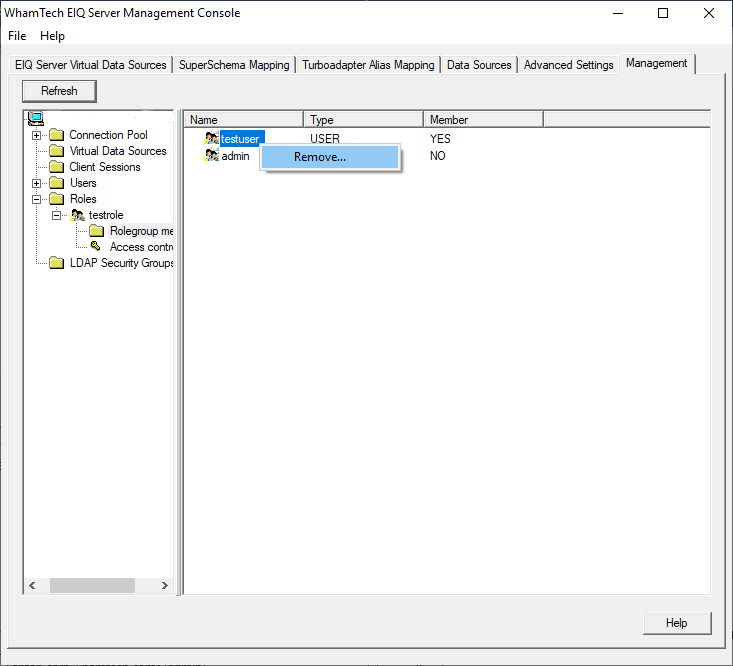733x666 pixels.
Task: Click the admin user icon
Action: (211, 156)
